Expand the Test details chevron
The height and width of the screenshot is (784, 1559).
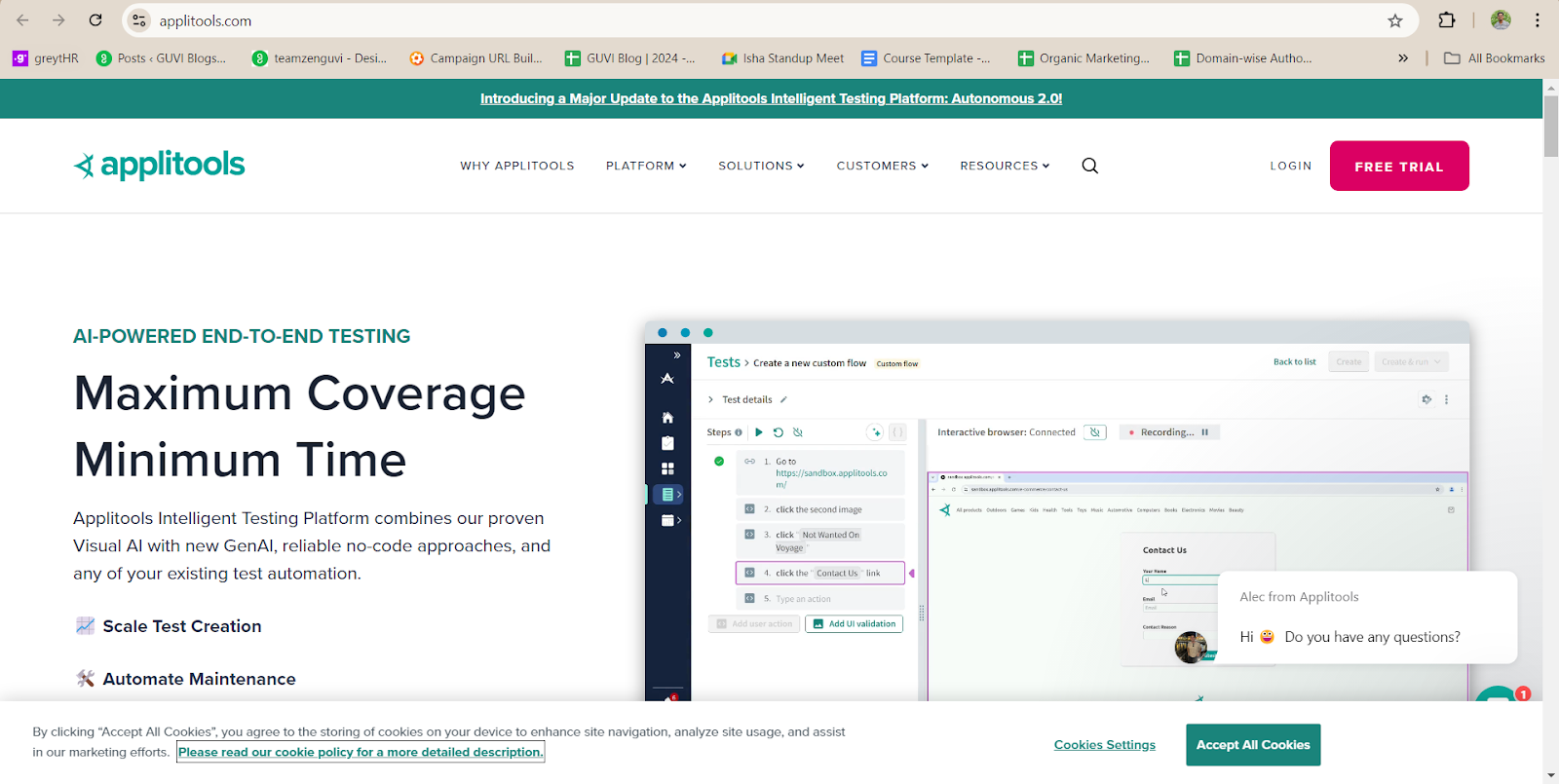(x=711, y=399)
